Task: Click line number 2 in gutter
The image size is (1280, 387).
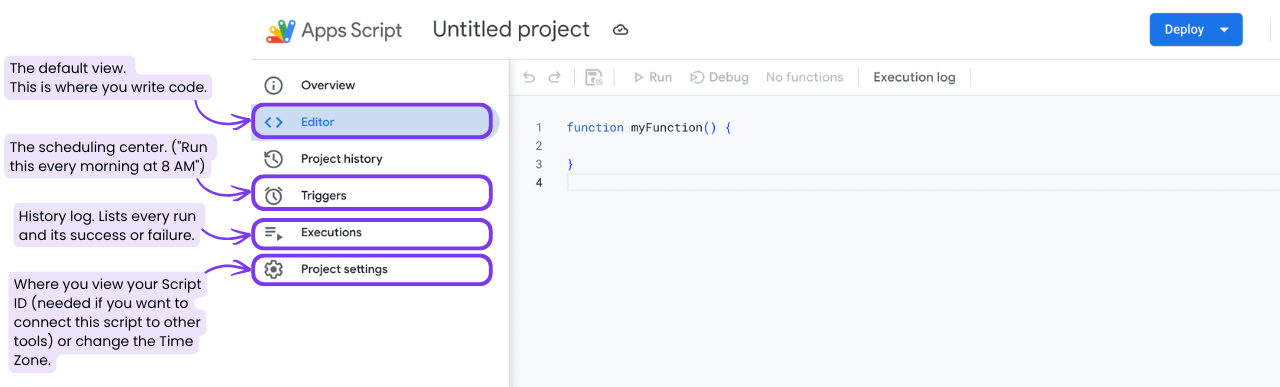Action: (x=539, y=146)
